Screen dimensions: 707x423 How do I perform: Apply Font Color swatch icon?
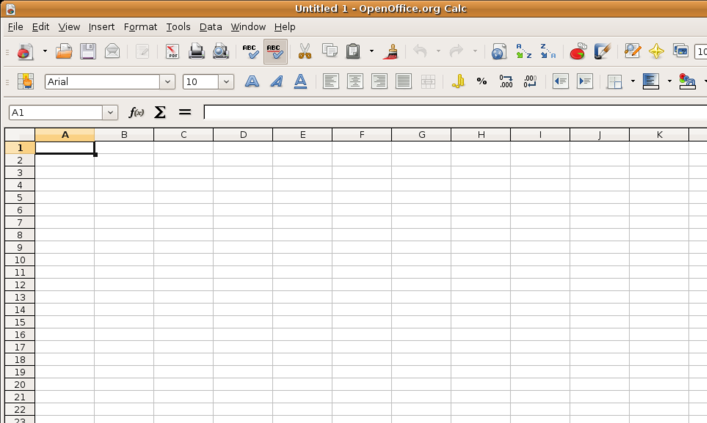[x=687, y=82]
